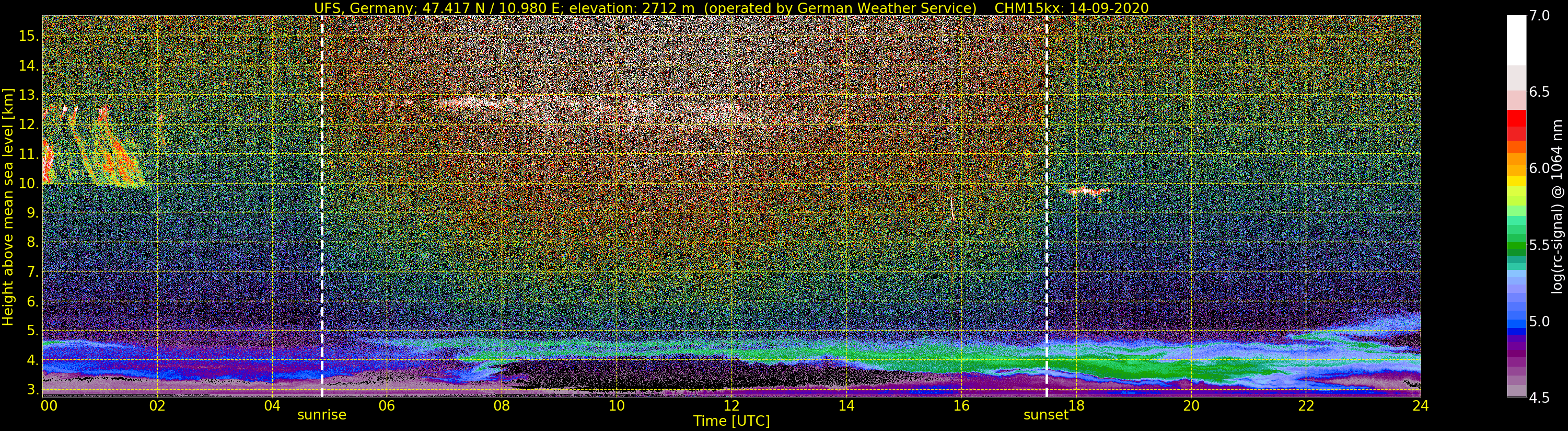The width and height of the screenshot is (1568, 431).
Task: Pick the white top segment of the colorbar
Action: click(1516, 40)
